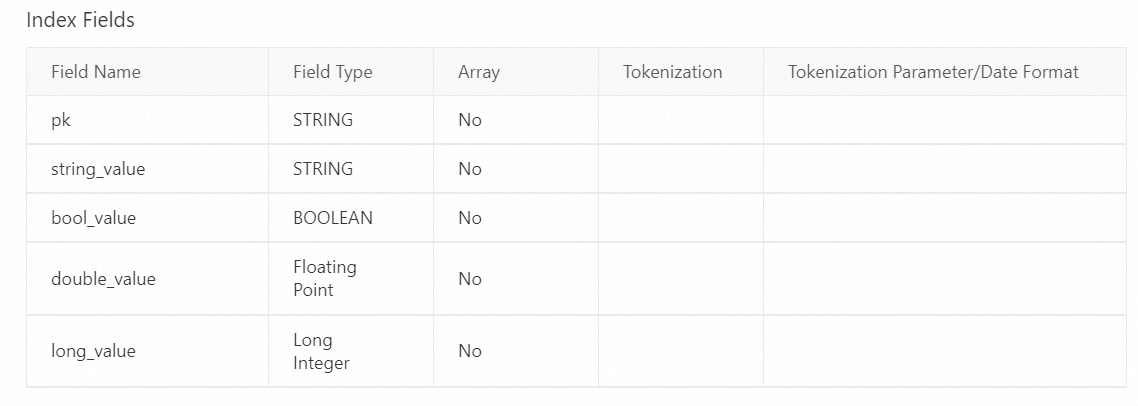
Task: Click the Floating Point field type cell
Action: point(325,279)
